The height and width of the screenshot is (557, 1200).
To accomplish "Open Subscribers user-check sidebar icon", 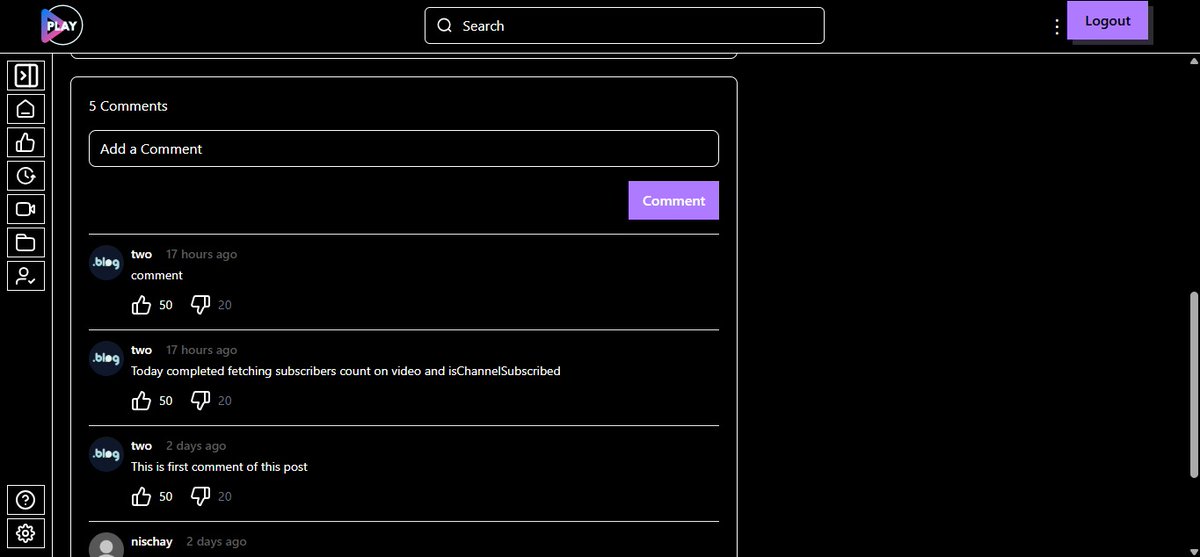I will pyautogui.click(x=26, y=276).
